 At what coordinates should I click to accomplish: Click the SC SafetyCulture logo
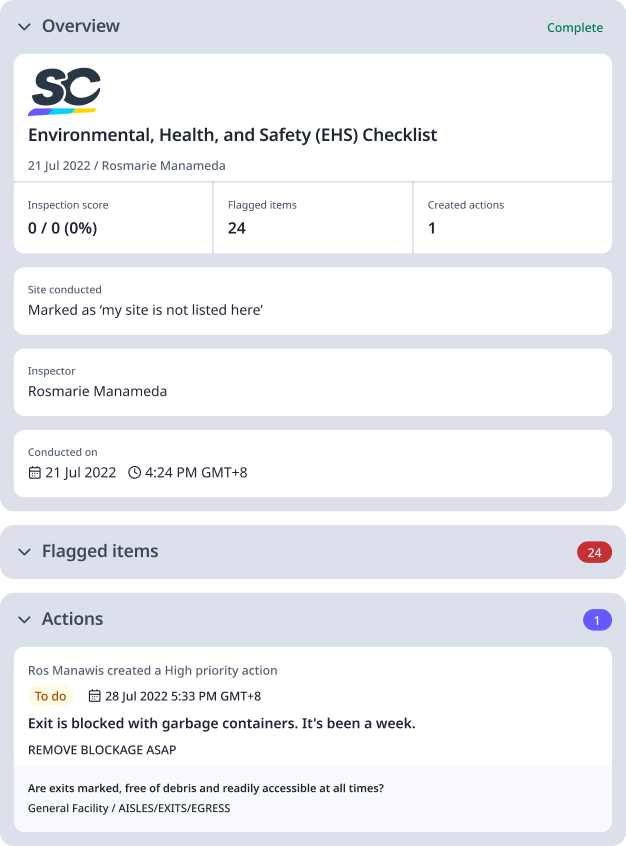pos(65,91)
